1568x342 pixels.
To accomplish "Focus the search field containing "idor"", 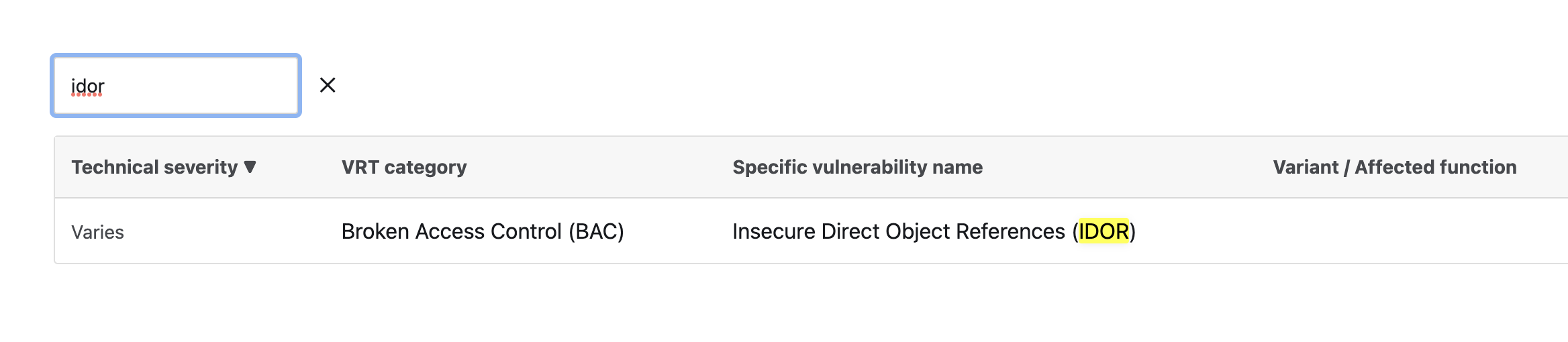I will point(176,86).
